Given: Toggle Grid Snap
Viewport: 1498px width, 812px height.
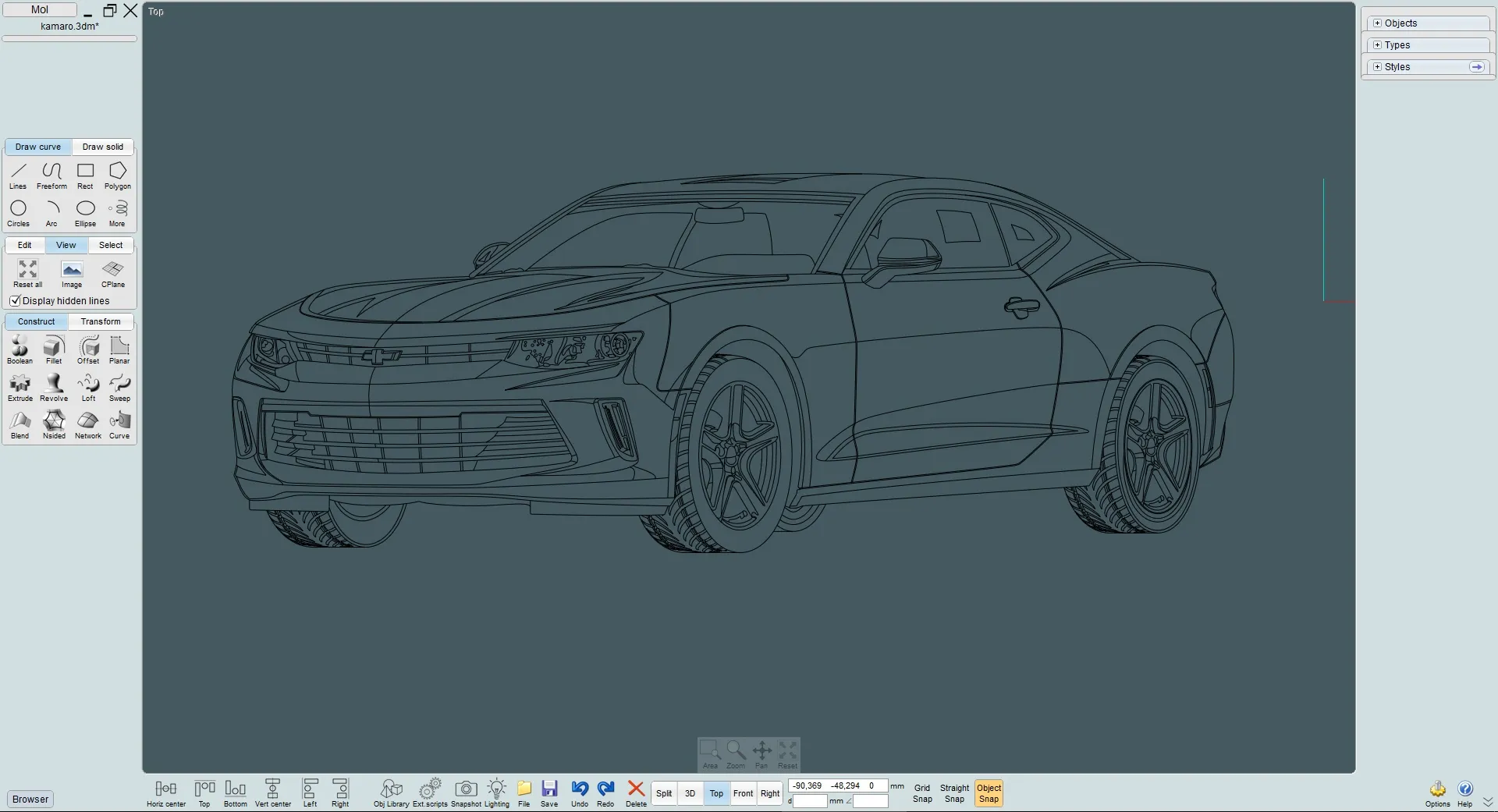Looking at the screenshot, I should pos(922,793).
